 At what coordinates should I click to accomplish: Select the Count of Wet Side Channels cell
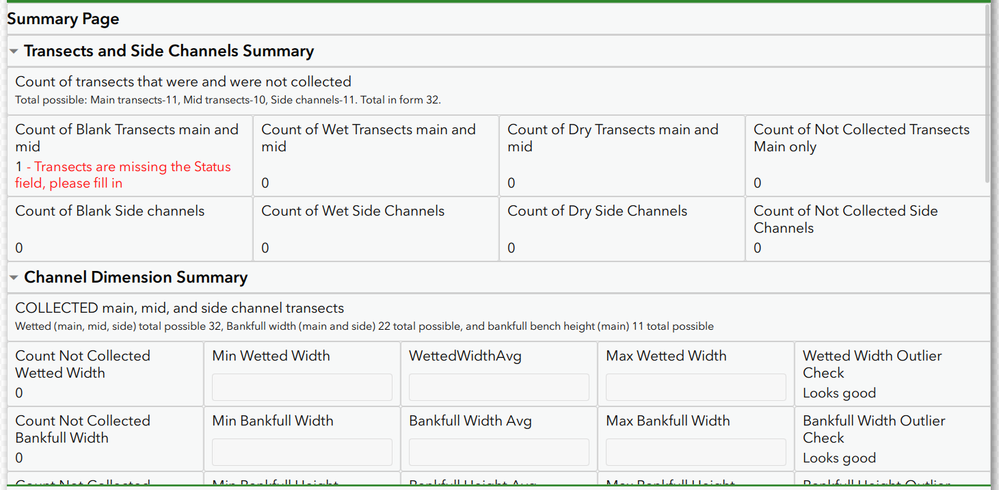pos(376,228)
